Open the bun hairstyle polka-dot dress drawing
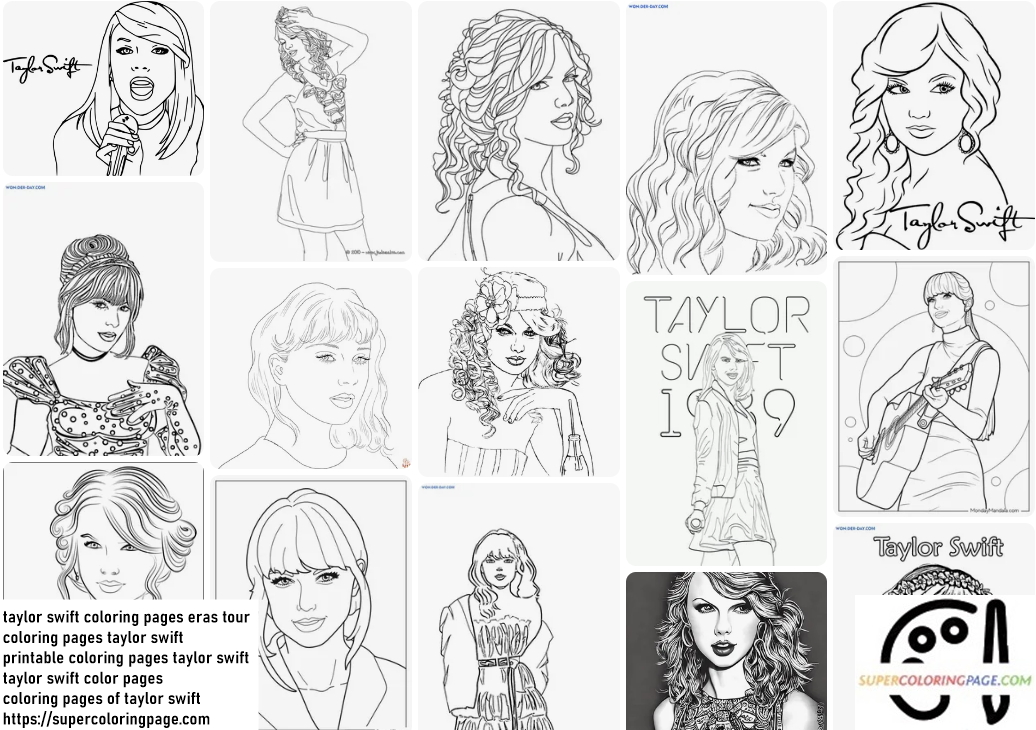Viewport: 1036px width, 730px height. click(104, 319)
